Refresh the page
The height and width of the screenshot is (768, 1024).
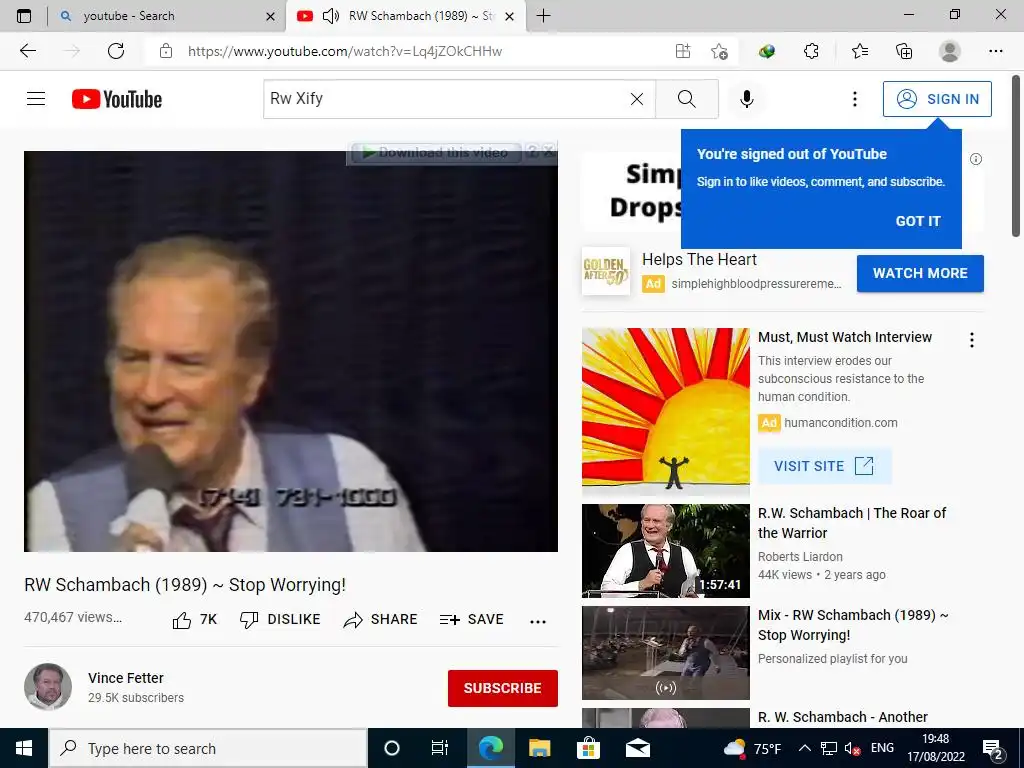tap(116, 51)
